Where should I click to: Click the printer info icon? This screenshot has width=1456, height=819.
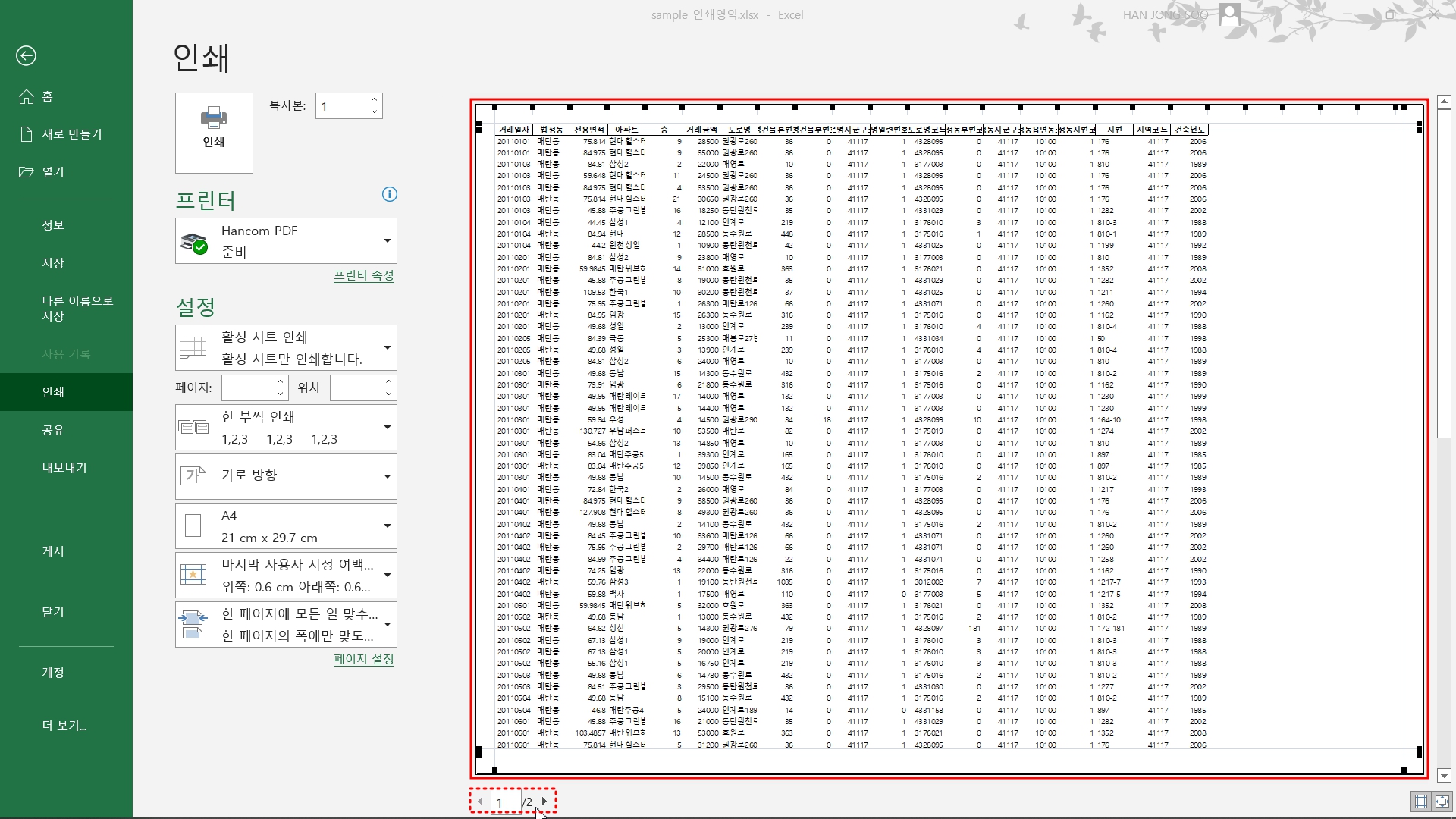390,194
